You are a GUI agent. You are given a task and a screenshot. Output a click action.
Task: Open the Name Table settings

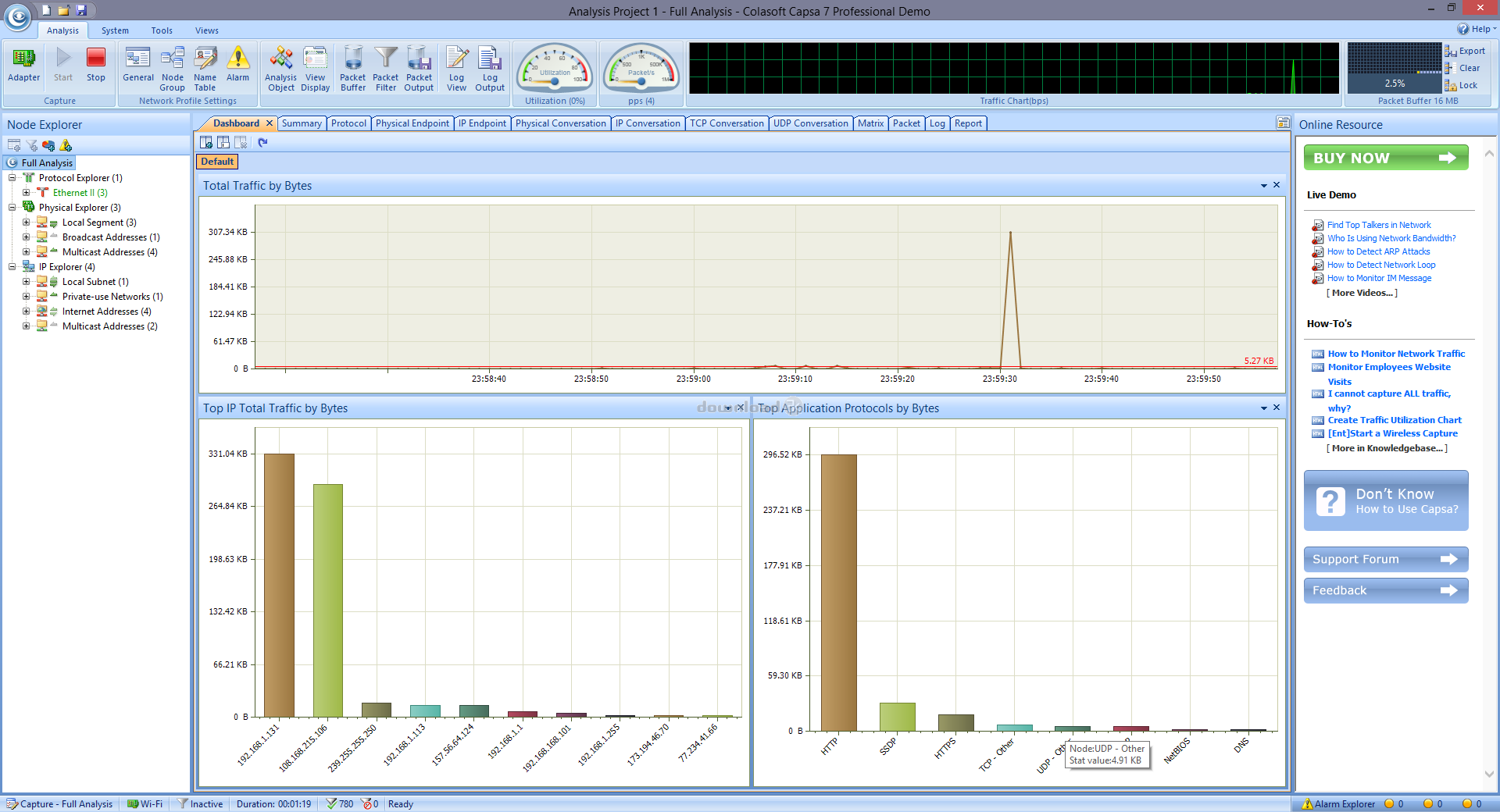point(205,69)
